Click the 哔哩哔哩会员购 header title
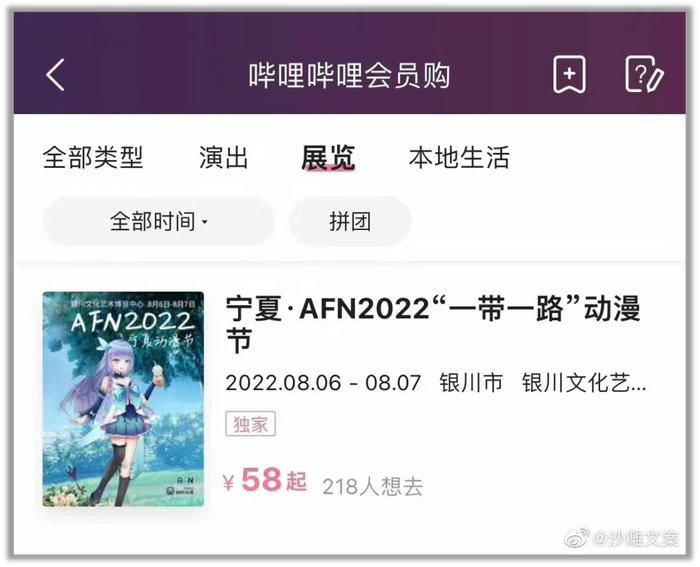This screenshot has height=567, width=700. coord(349,75)
